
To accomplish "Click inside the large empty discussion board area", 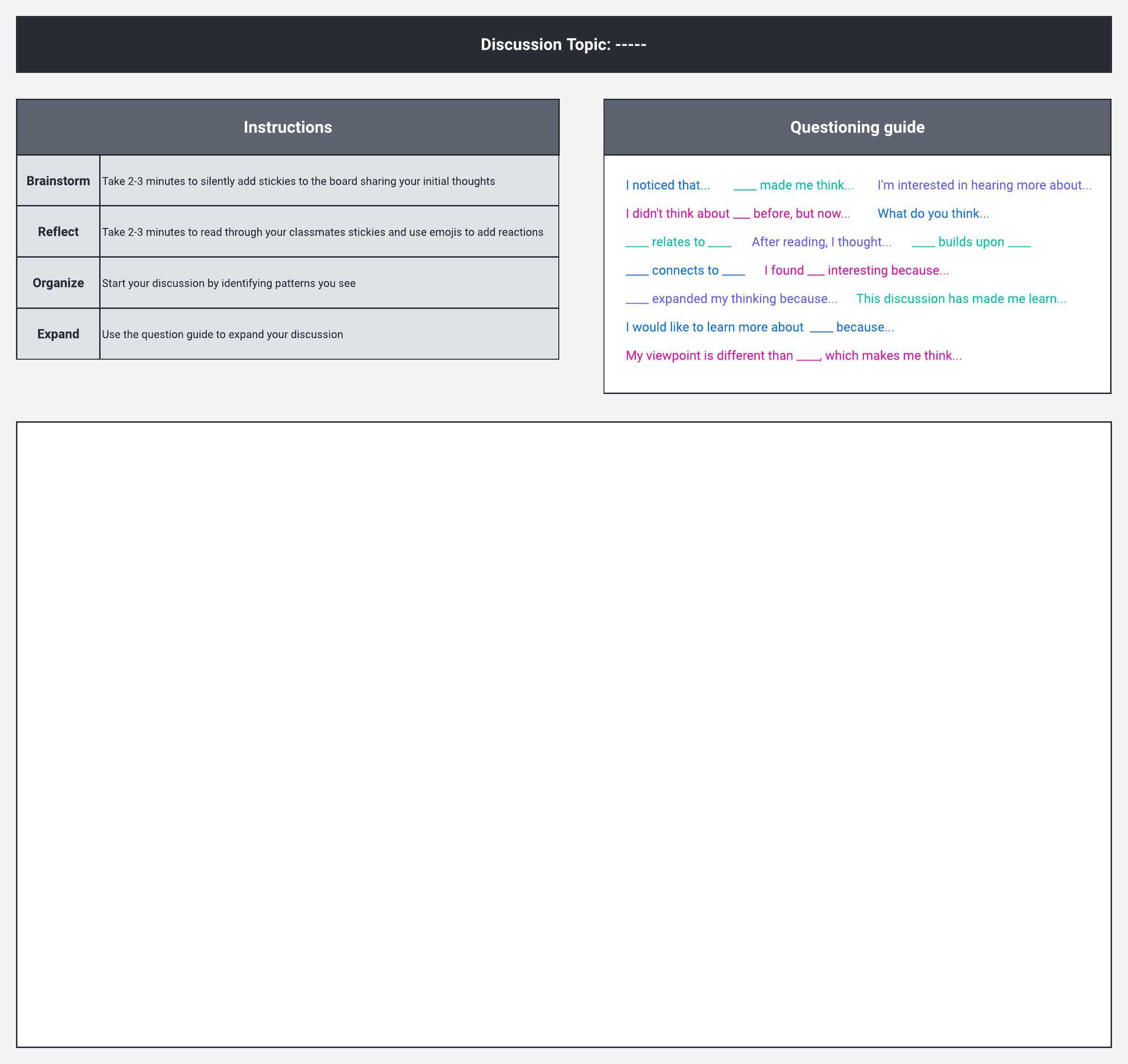I will tap(564, 734).
